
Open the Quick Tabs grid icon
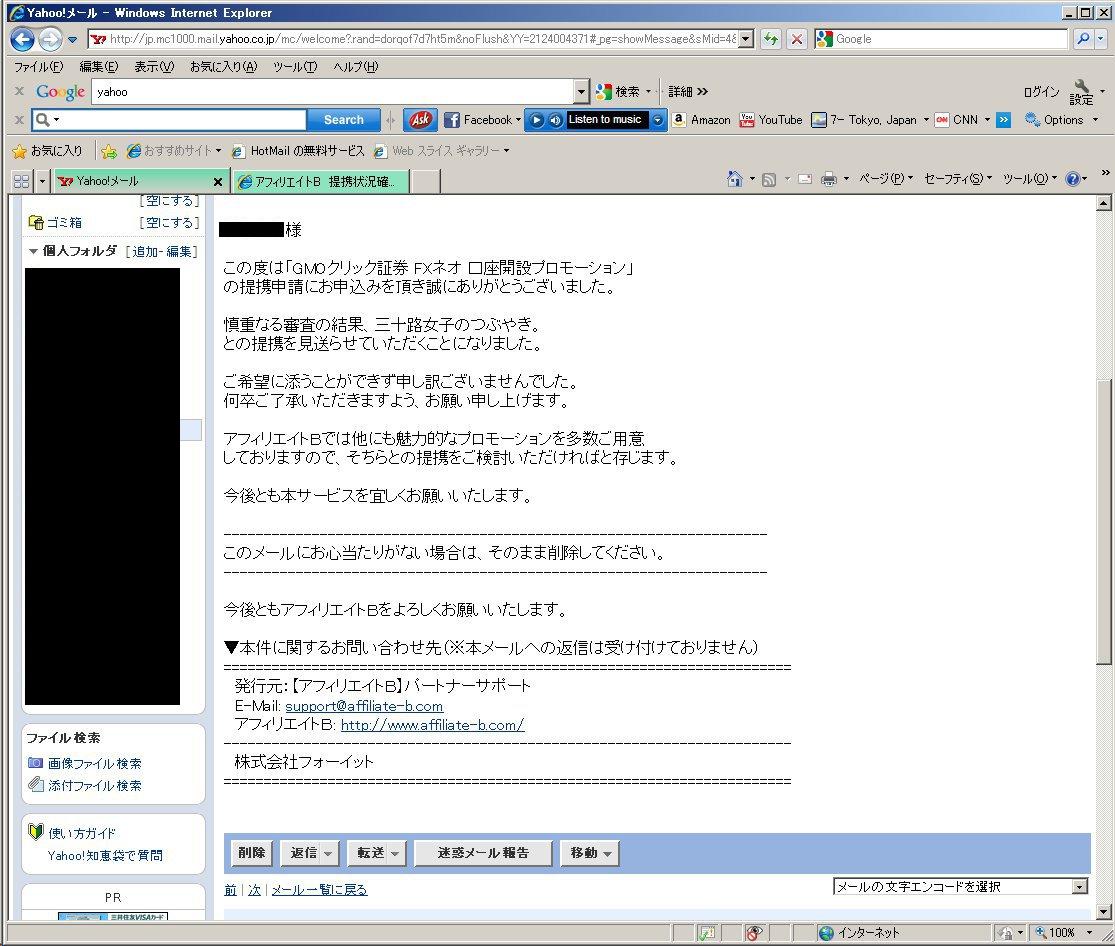click(x=21, y=181)
